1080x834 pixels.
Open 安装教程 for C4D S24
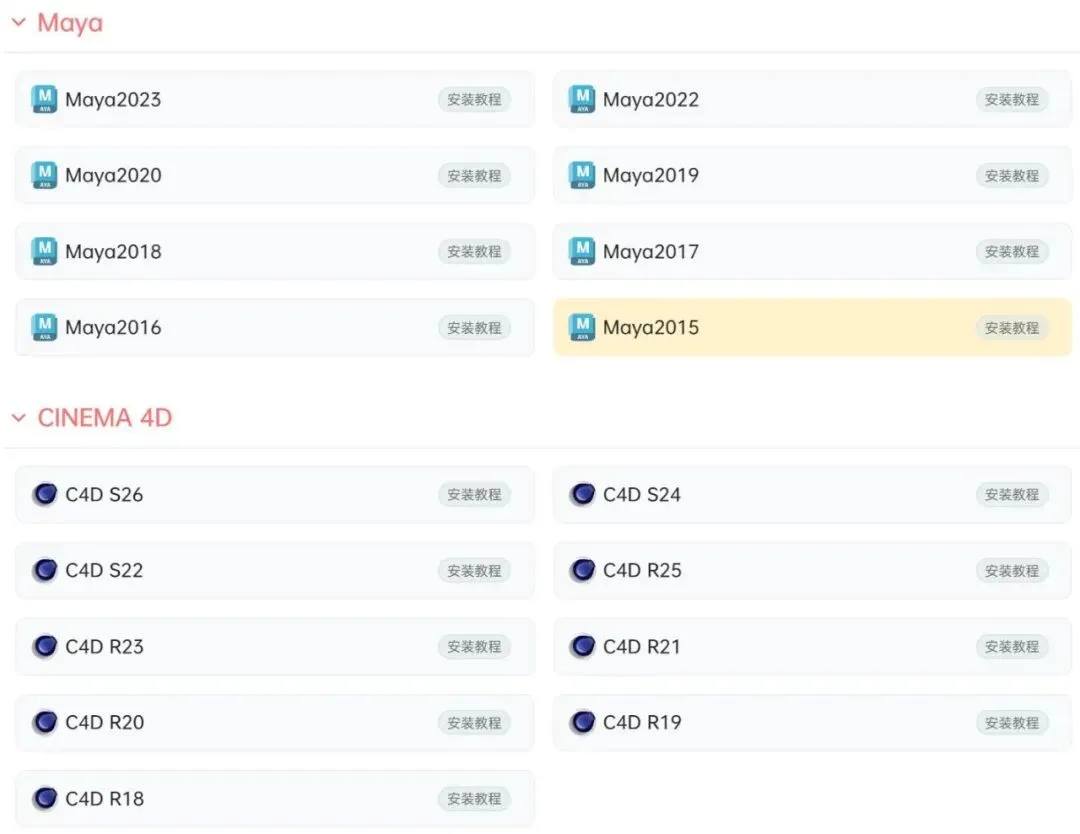click(x=1012, y=494)
